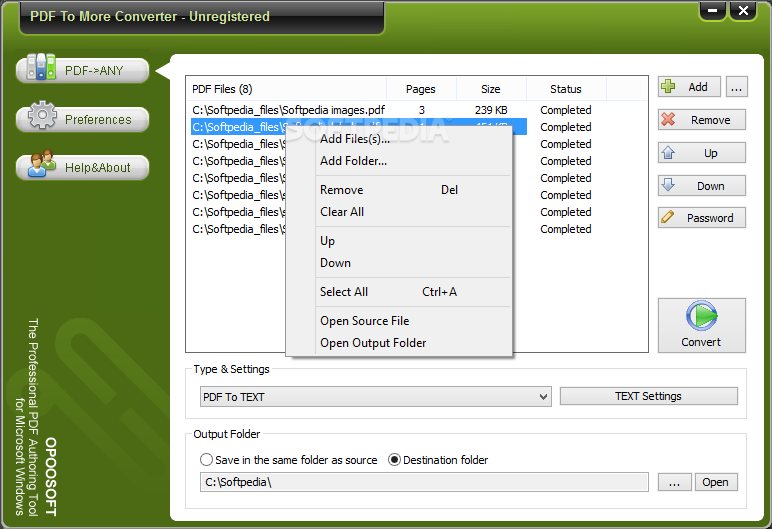This screenshot has height=529, width=772.
Task: Click the Help&About people icon
Action: point(42,163)
